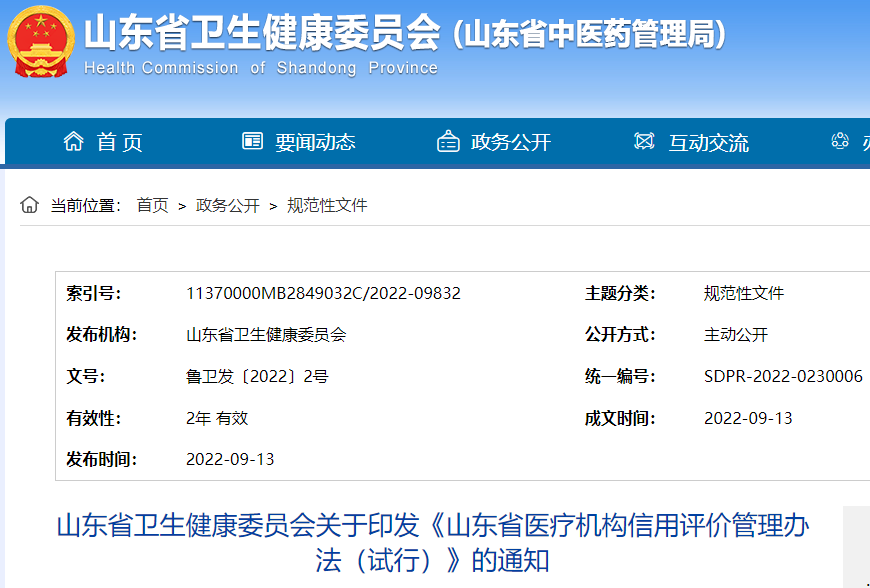Click the news icon beside 要闻动态
870x588 pixels.
click(x=253, y=142)
